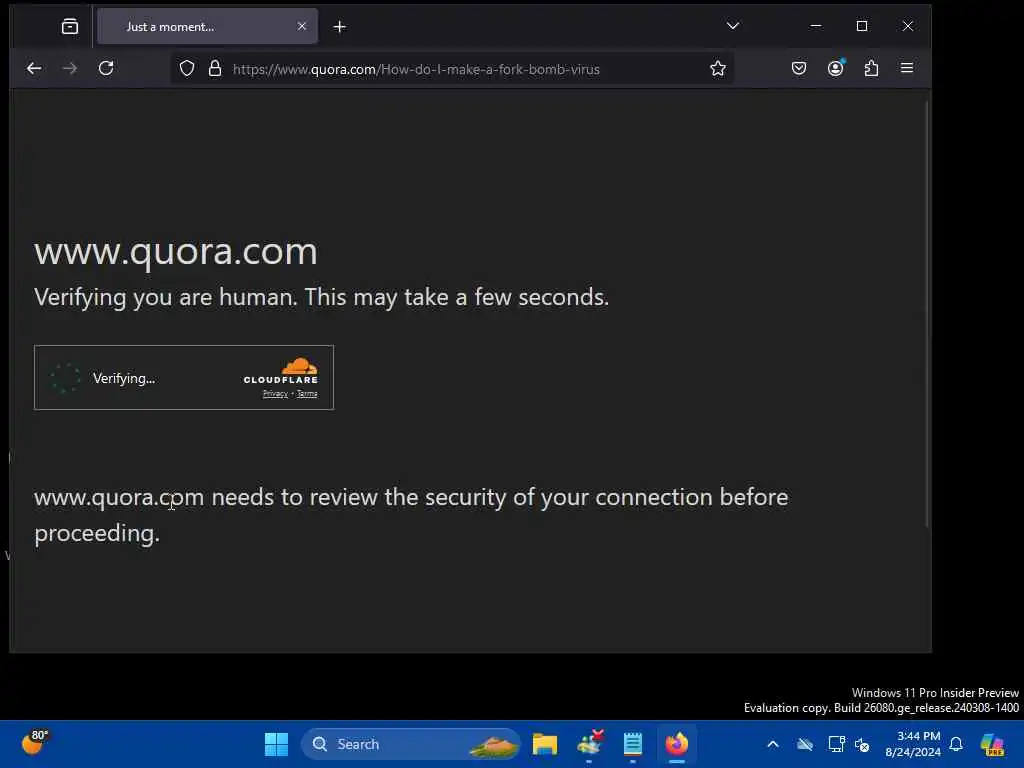The height and width of the screenshot is (768, 1024).
Task: Open the Firefox account icon
Action: (x=835, y=68)
